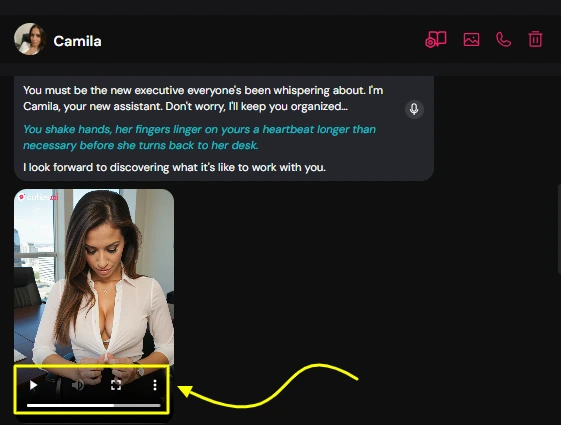The height and width of the screenshot is (425, 561).
Task: Click the chat scrollbar on the right edge
Action: [559, 229]
